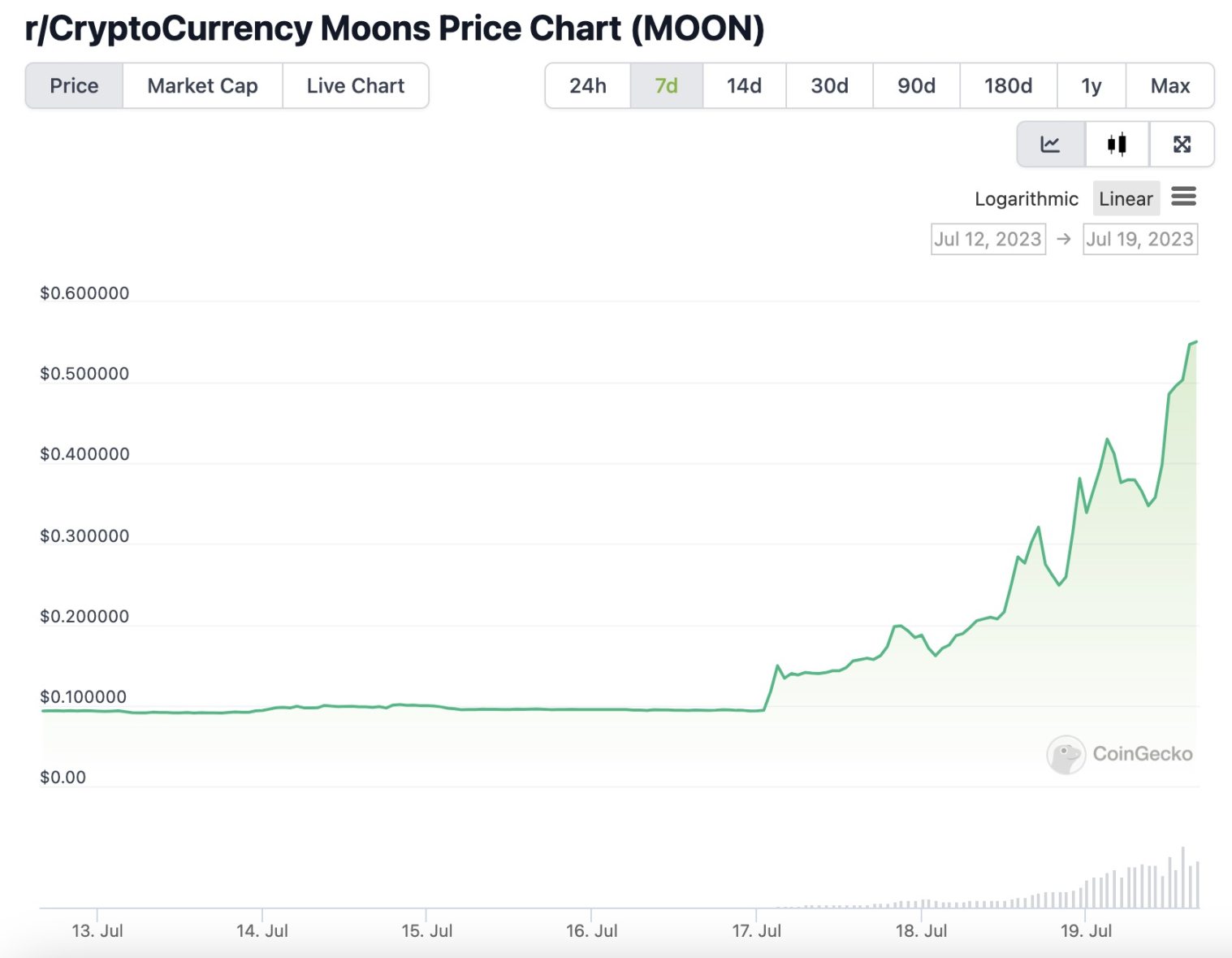Image resolution: width=1232 pixels, height=958 pixels.
Task: Switch to line chart view icon
Action: click(x=1050, y=145)
